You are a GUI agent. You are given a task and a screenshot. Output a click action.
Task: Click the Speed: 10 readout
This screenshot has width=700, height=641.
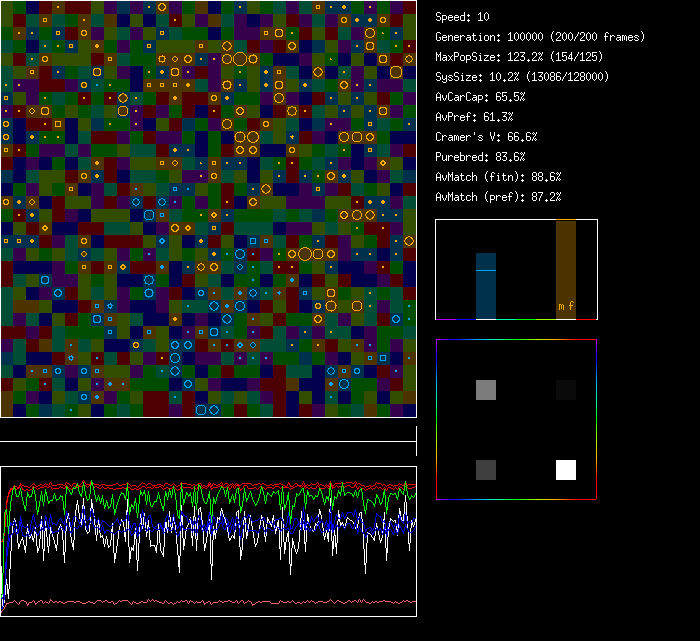(x=462, y=17)
